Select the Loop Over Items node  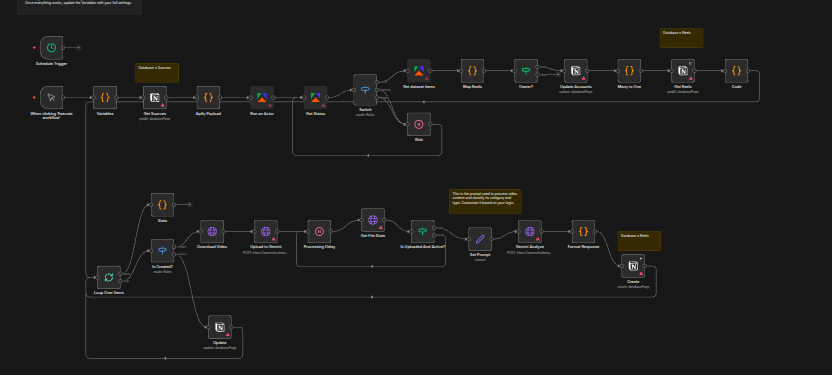coord(109,277)
